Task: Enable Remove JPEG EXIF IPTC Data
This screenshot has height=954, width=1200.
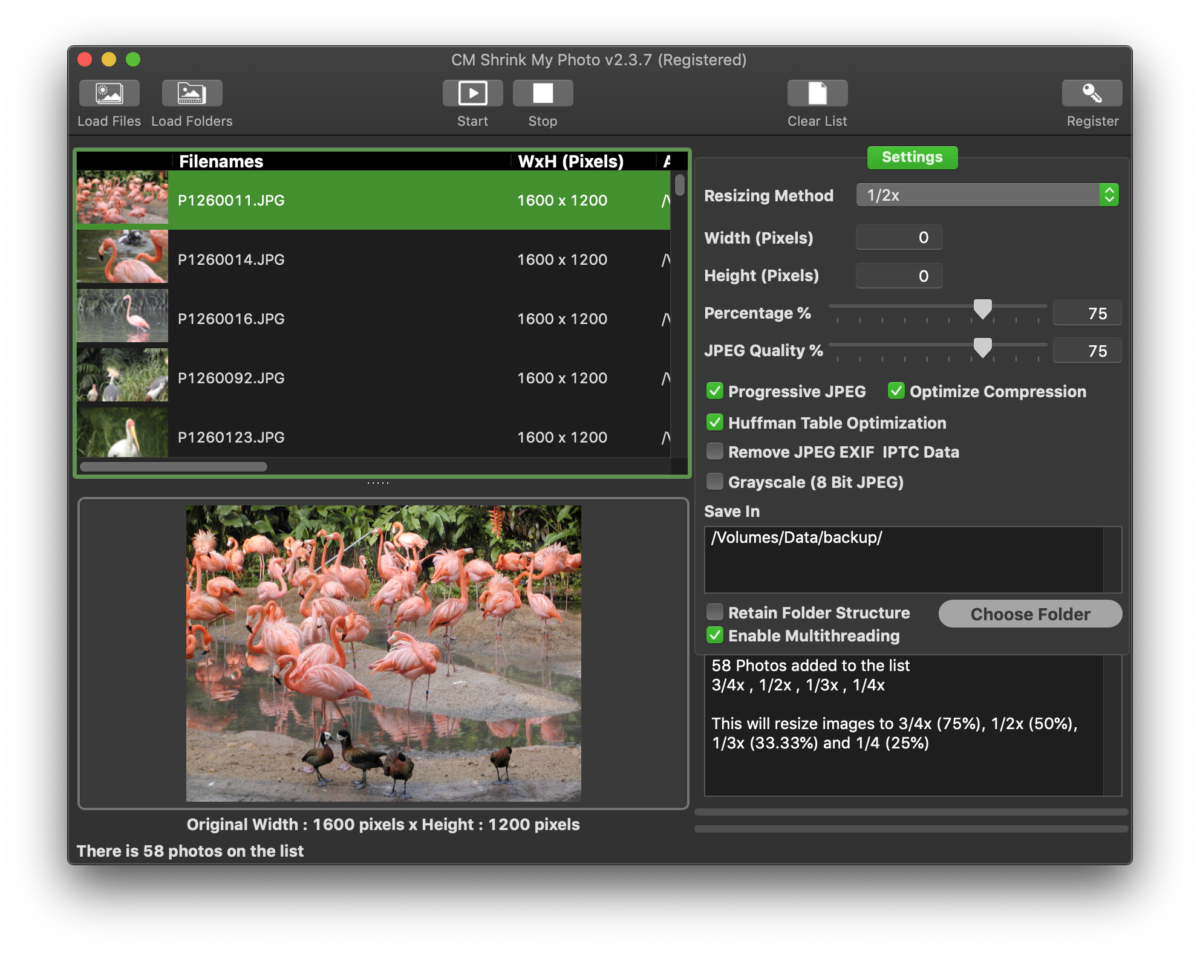Action: point(715,451)
